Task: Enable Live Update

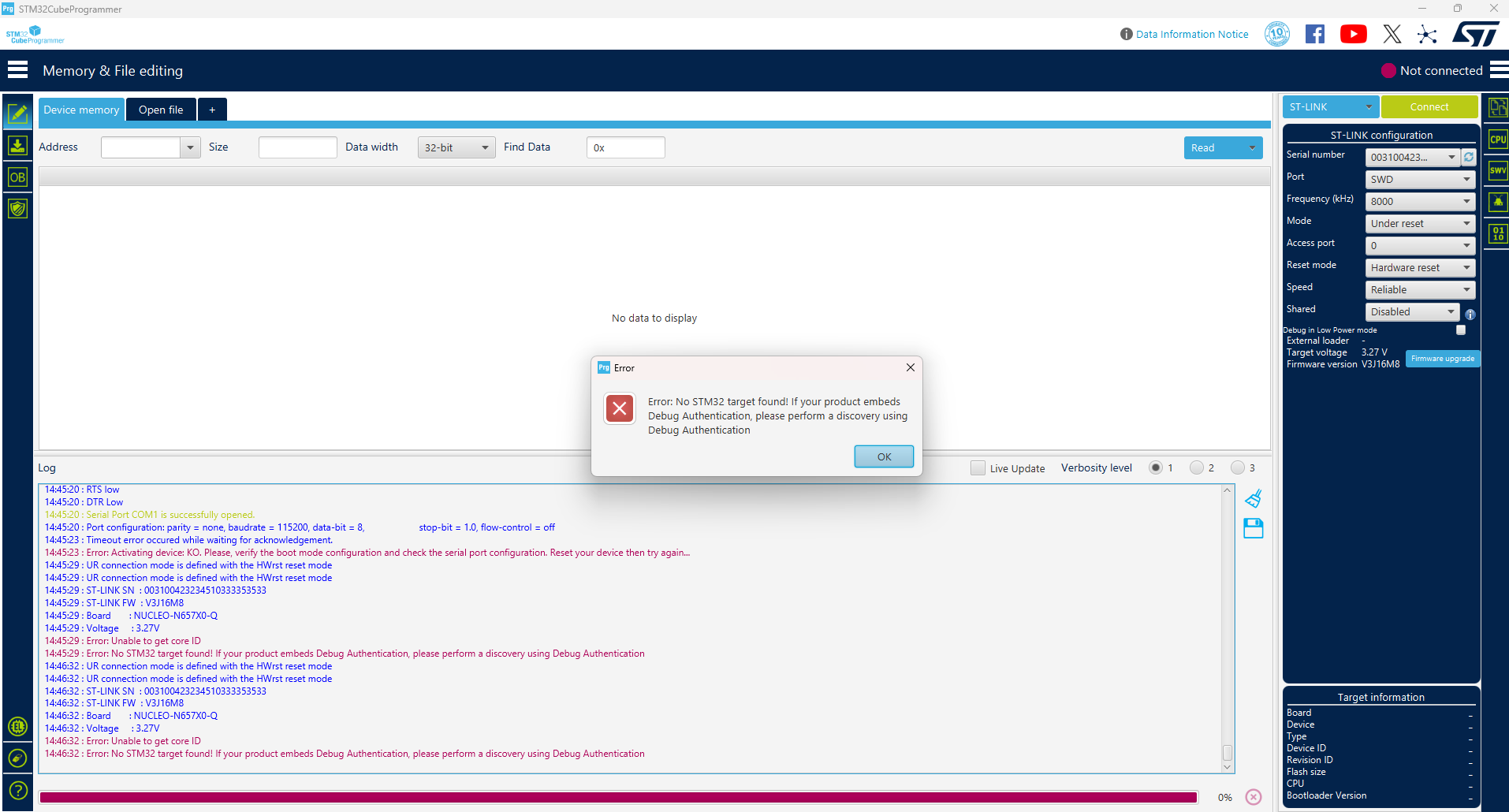Action: (x=978, y=467)
